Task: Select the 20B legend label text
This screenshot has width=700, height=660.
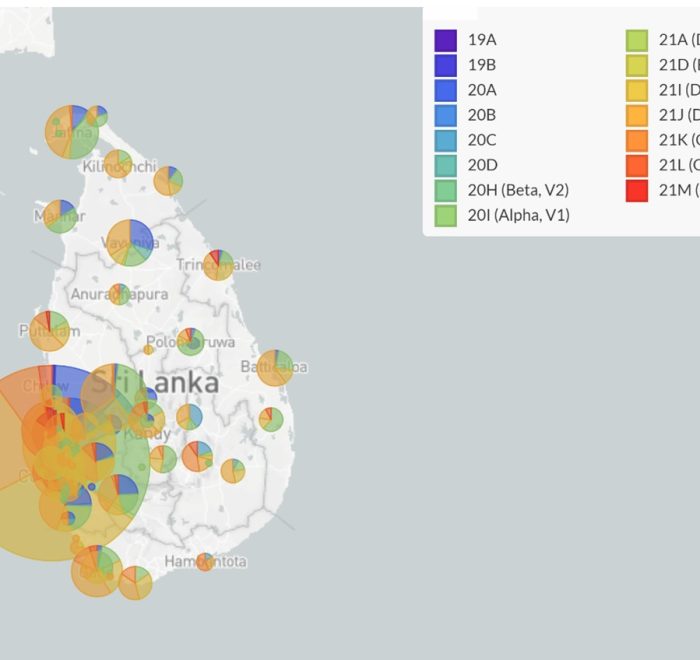Action: point(482,115)
